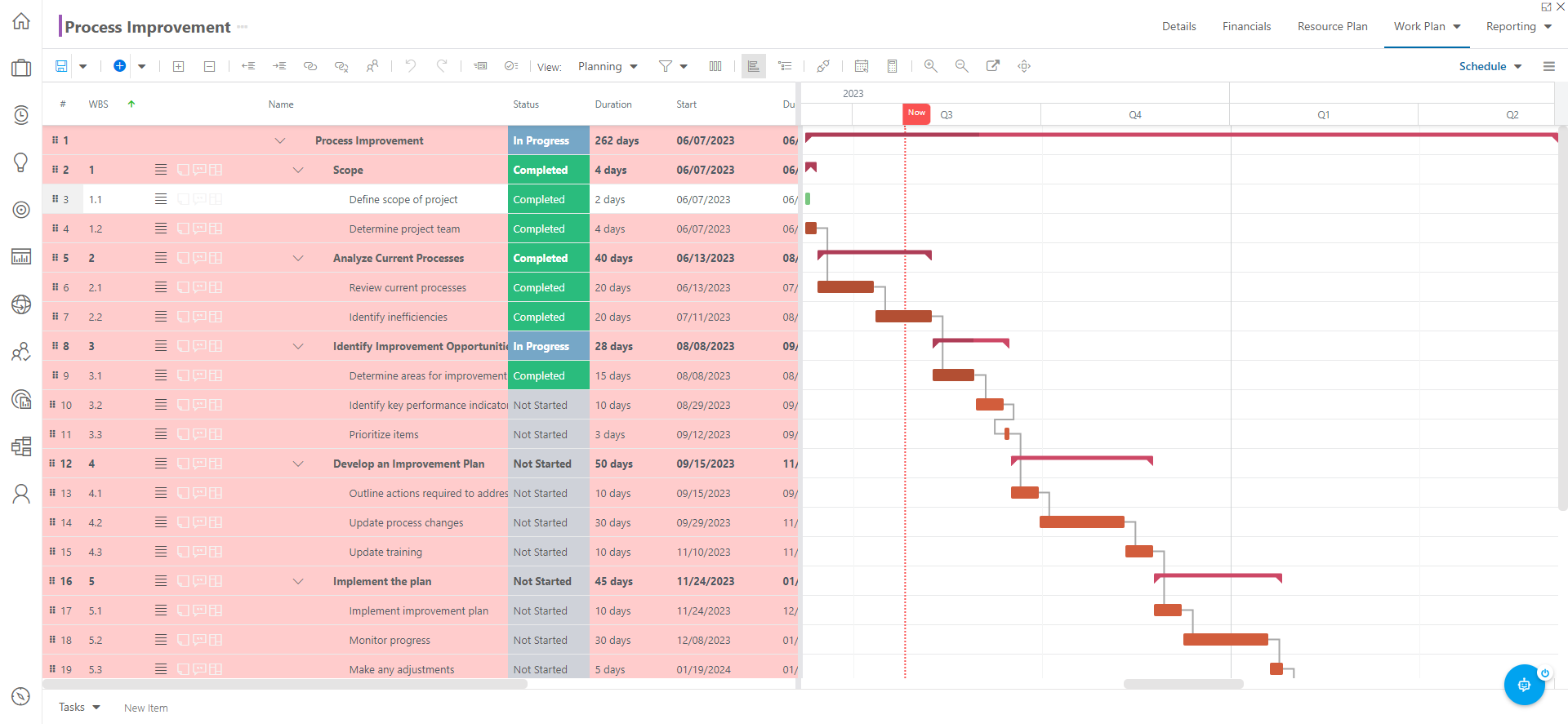
Task: Open the View Planning dropdown
Action: (x=608, y=66)
